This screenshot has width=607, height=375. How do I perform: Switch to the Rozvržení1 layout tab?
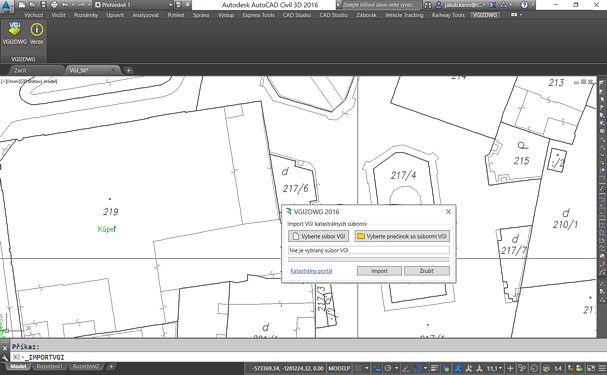pos(49,366)
